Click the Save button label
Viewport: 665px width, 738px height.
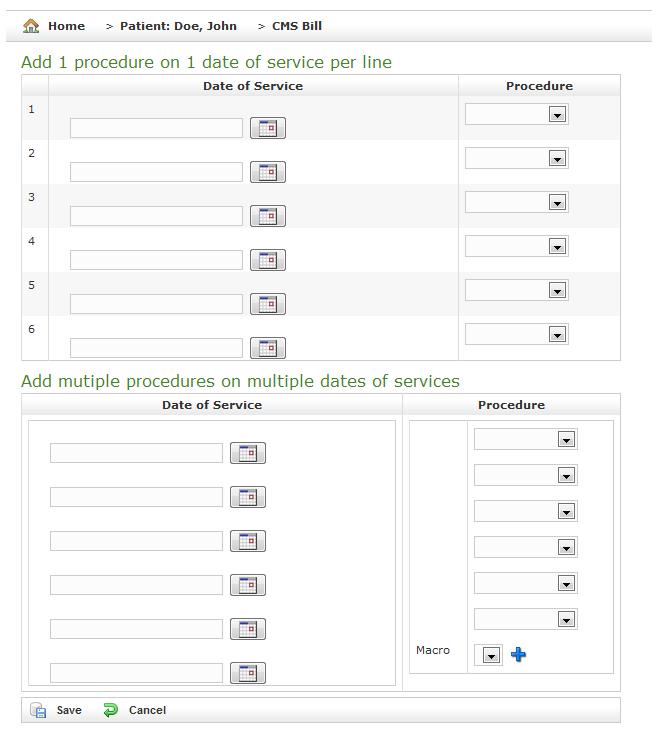(x=69, y=710)
